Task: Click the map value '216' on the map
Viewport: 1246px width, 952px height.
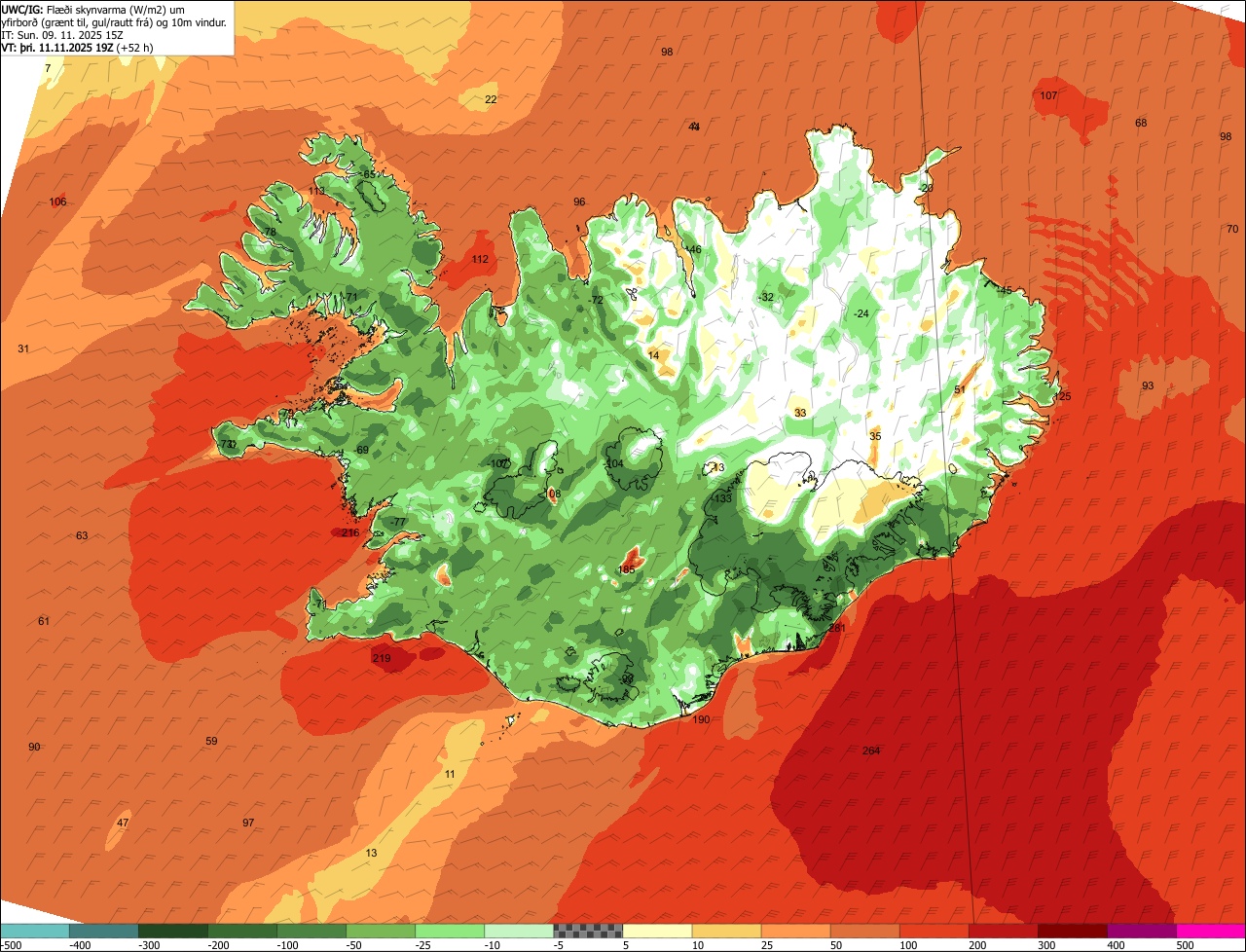Action: (350, 532)
